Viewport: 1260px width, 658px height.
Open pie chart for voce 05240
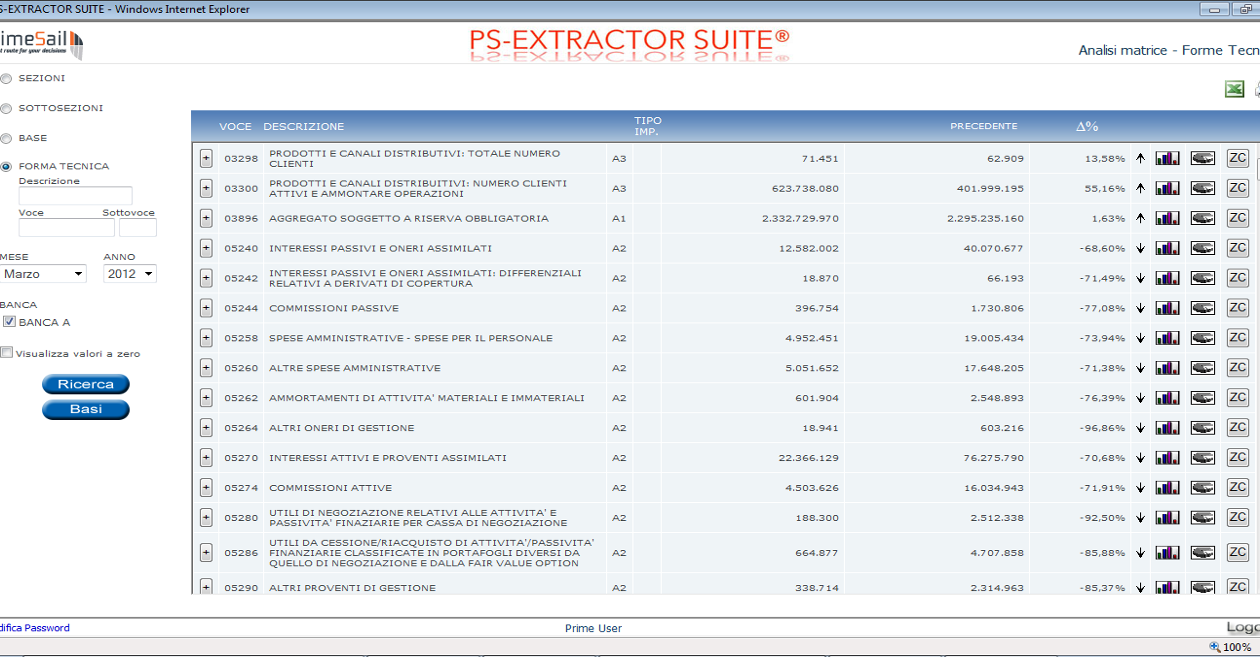point(1203,248)
